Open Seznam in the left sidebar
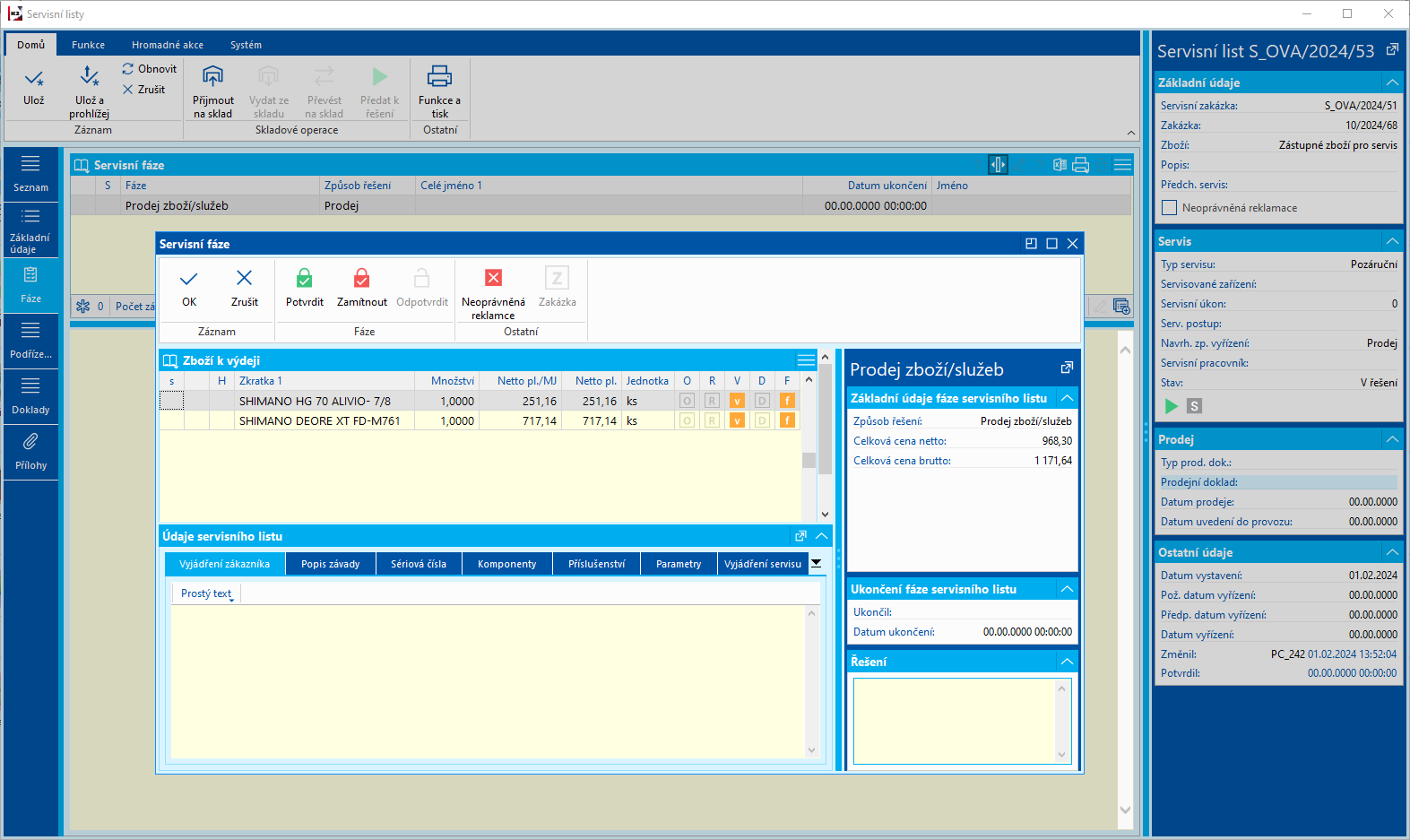The height and width of the screenshot is (840, 1410). coord(30,174)
